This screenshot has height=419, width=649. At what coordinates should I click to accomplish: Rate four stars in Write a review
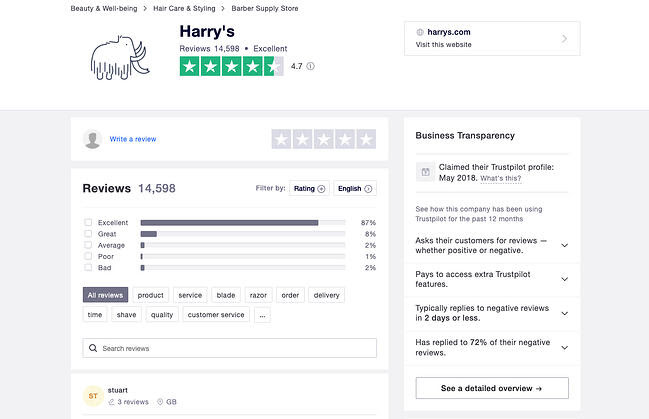(x=345, y=139)
